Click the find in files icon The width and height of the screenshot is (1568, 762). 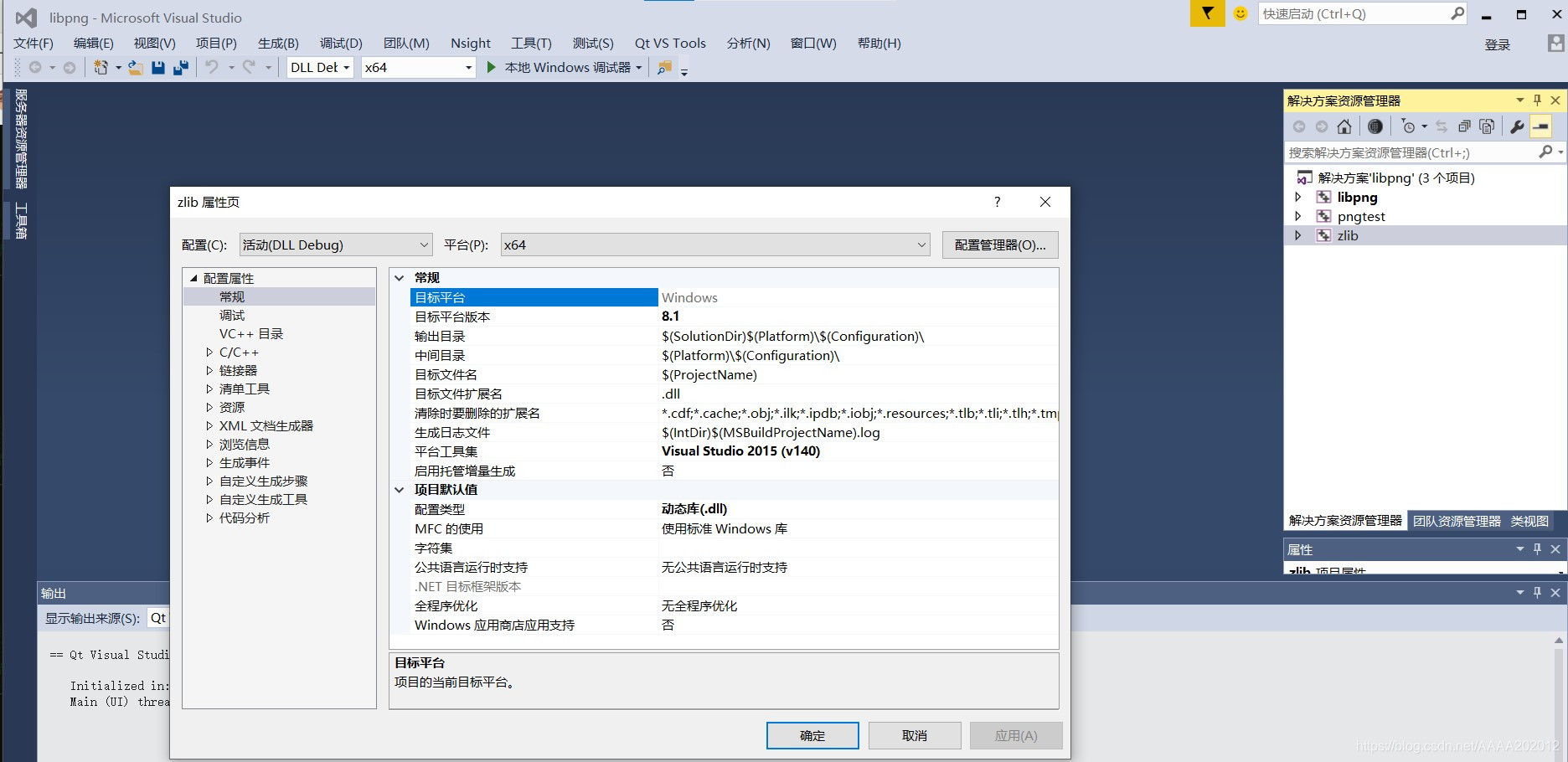tap(664, 68)
